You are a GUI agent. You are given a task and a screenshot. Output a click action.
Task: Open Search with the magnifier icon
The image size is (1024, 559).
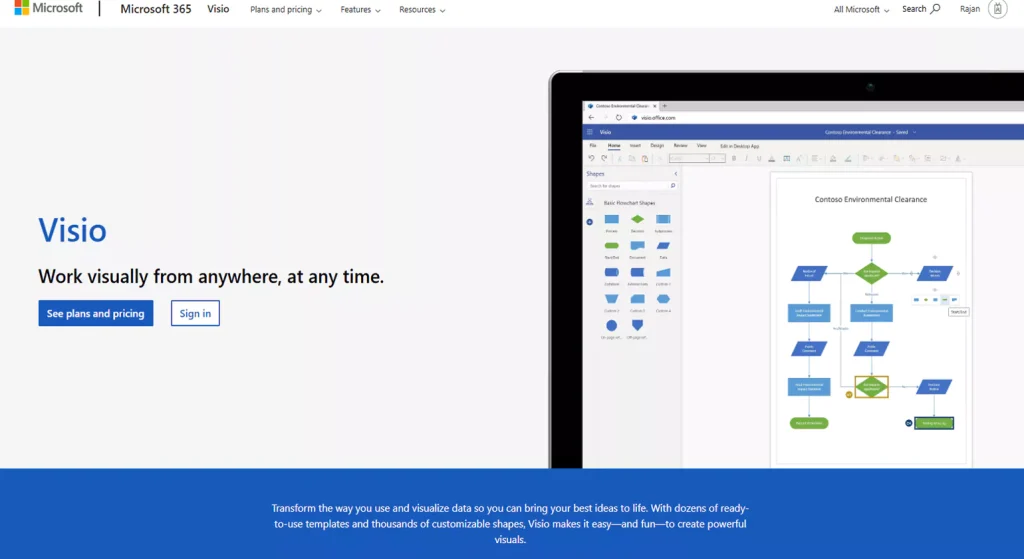(921, 9)
